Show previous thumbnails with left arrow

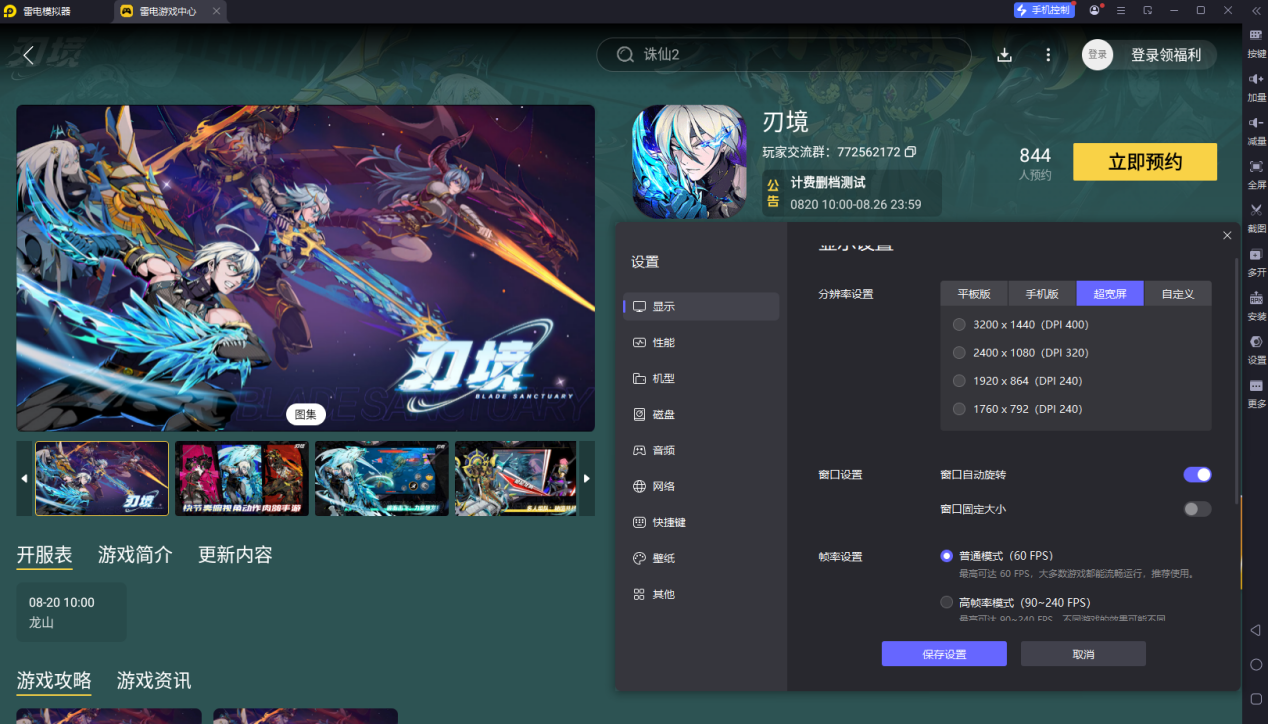(25, 478)
